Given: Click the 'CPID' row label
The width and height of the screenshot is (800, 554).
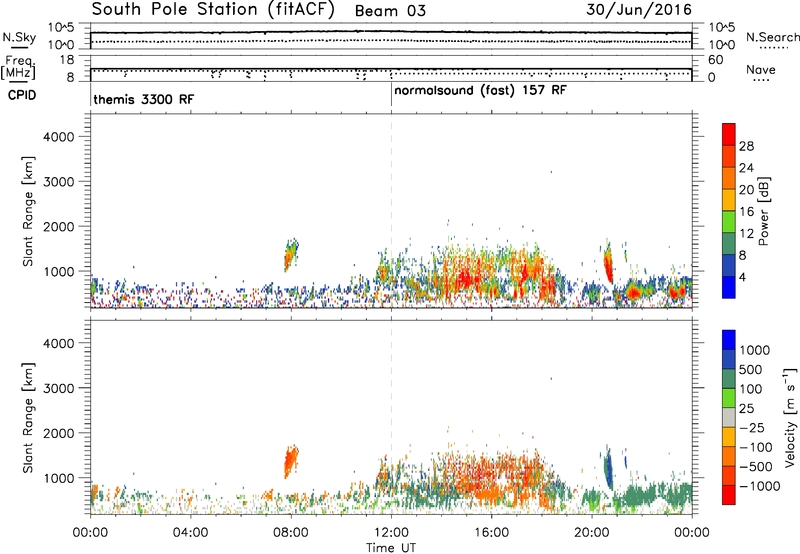Looking at the screenshot, I should coord(22,95).
